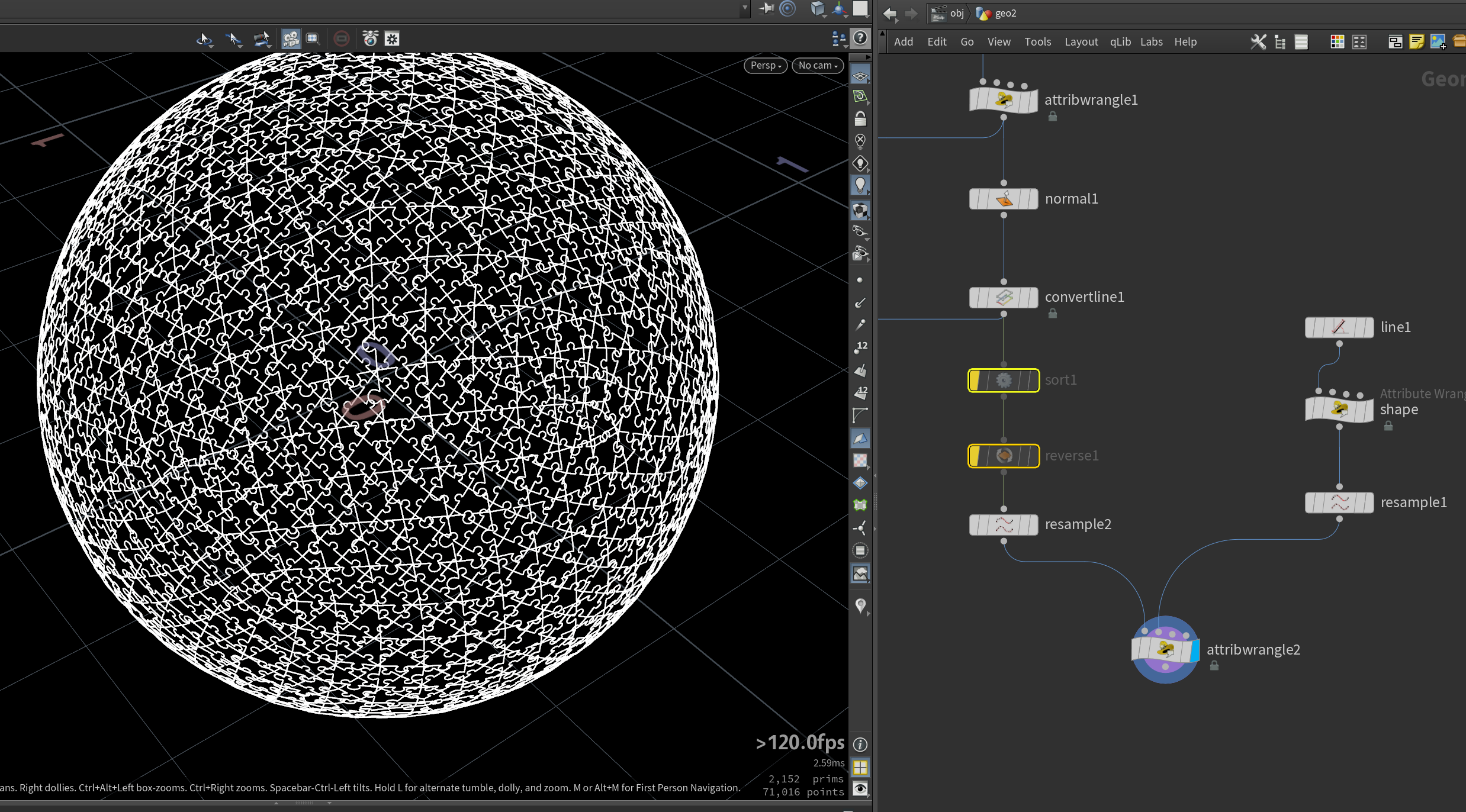Open the Go menu

[967, 41]
